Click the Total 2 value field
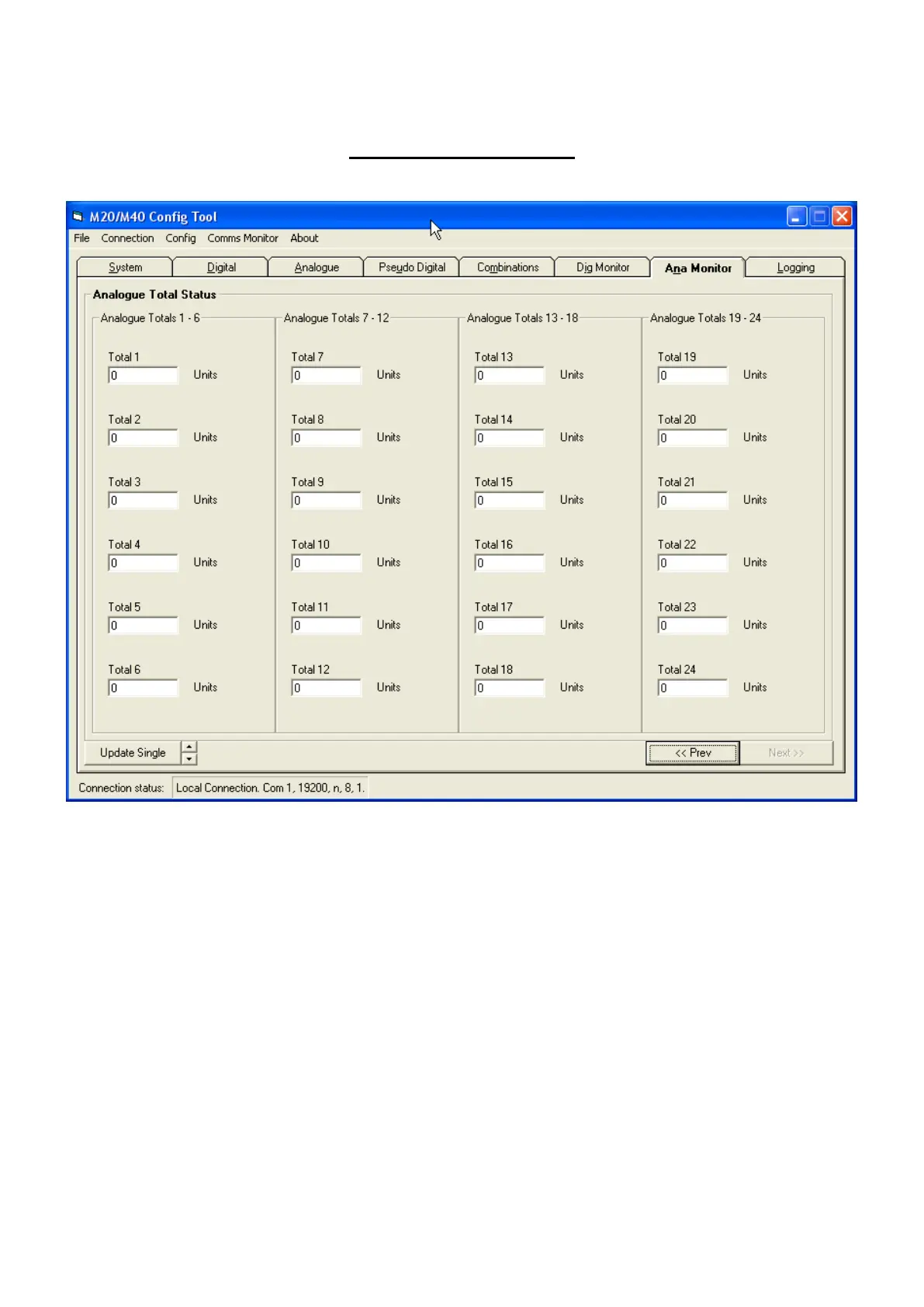 (143, 438)
